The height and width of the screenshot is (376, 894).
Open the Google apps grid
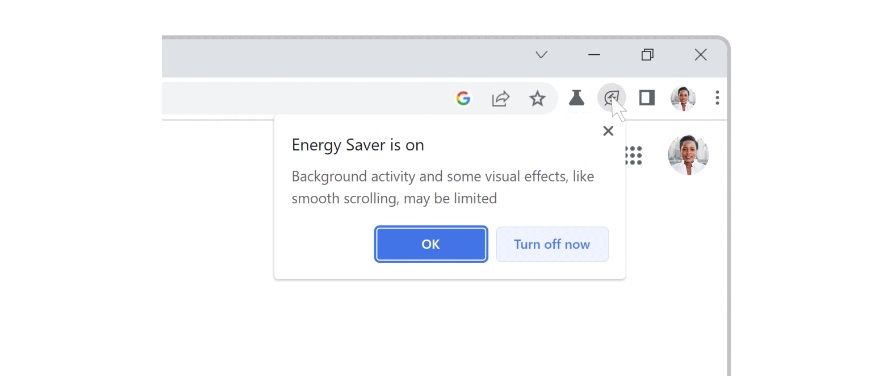click(x=634, y=155)
